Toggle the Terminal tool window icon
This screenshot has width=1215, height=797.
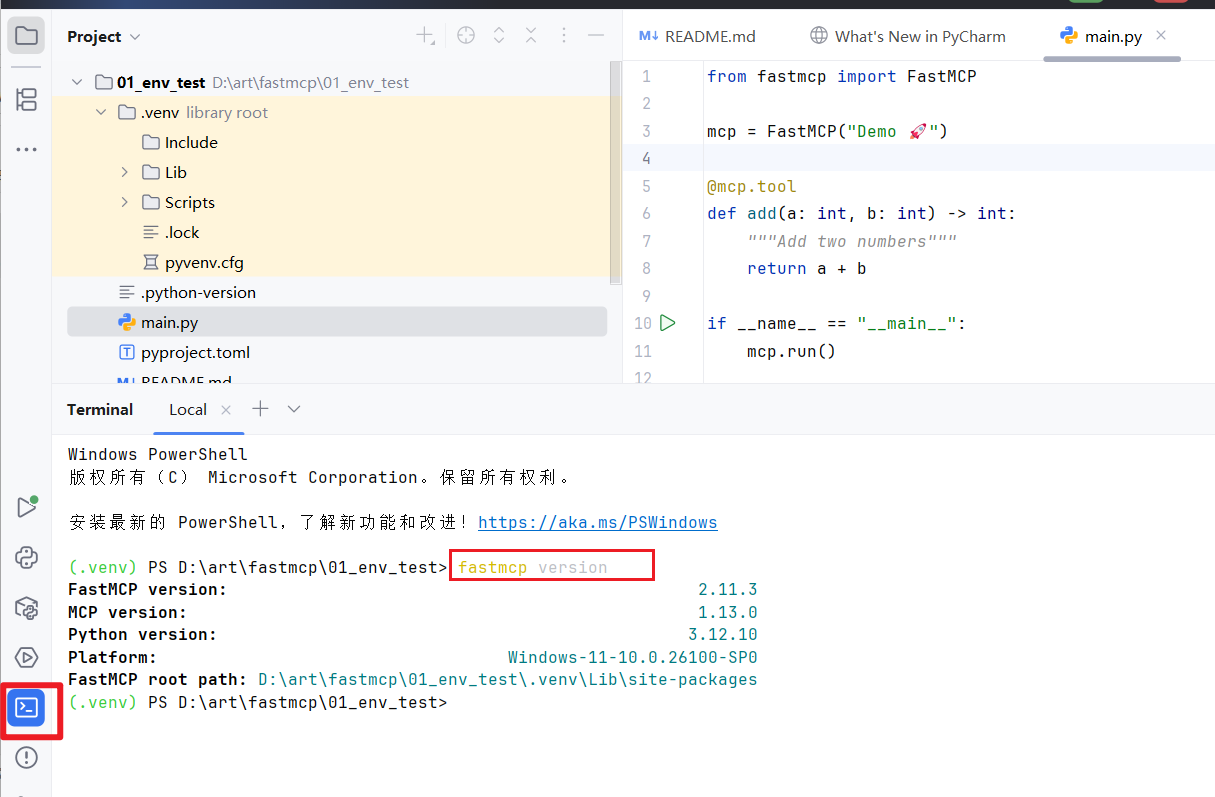pos(26,708)
